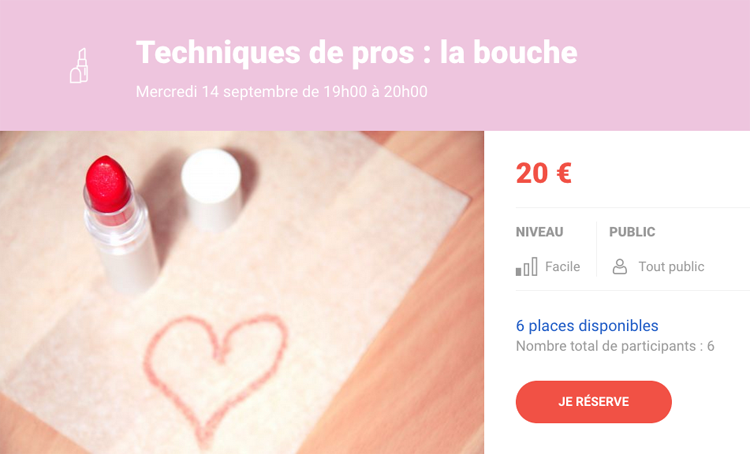Viewport: 750px width, 454px height.
Task: Click the title Techniques de pros : la bouche
Action: pyautogui.click(x=356, y=52)
